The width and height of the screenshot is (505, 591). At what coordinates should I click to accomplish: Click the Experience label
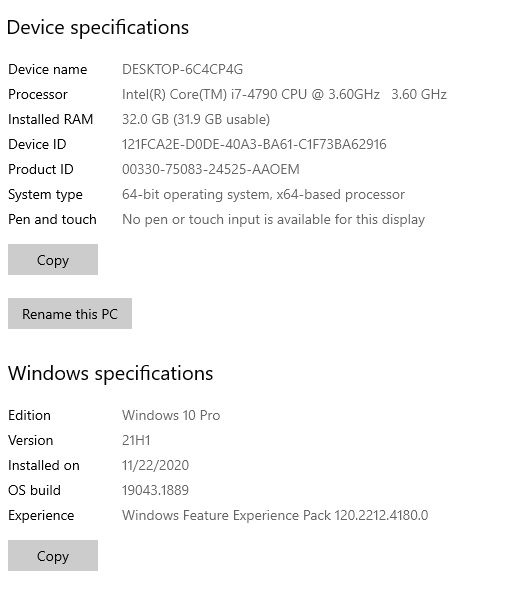click(41, 516)
